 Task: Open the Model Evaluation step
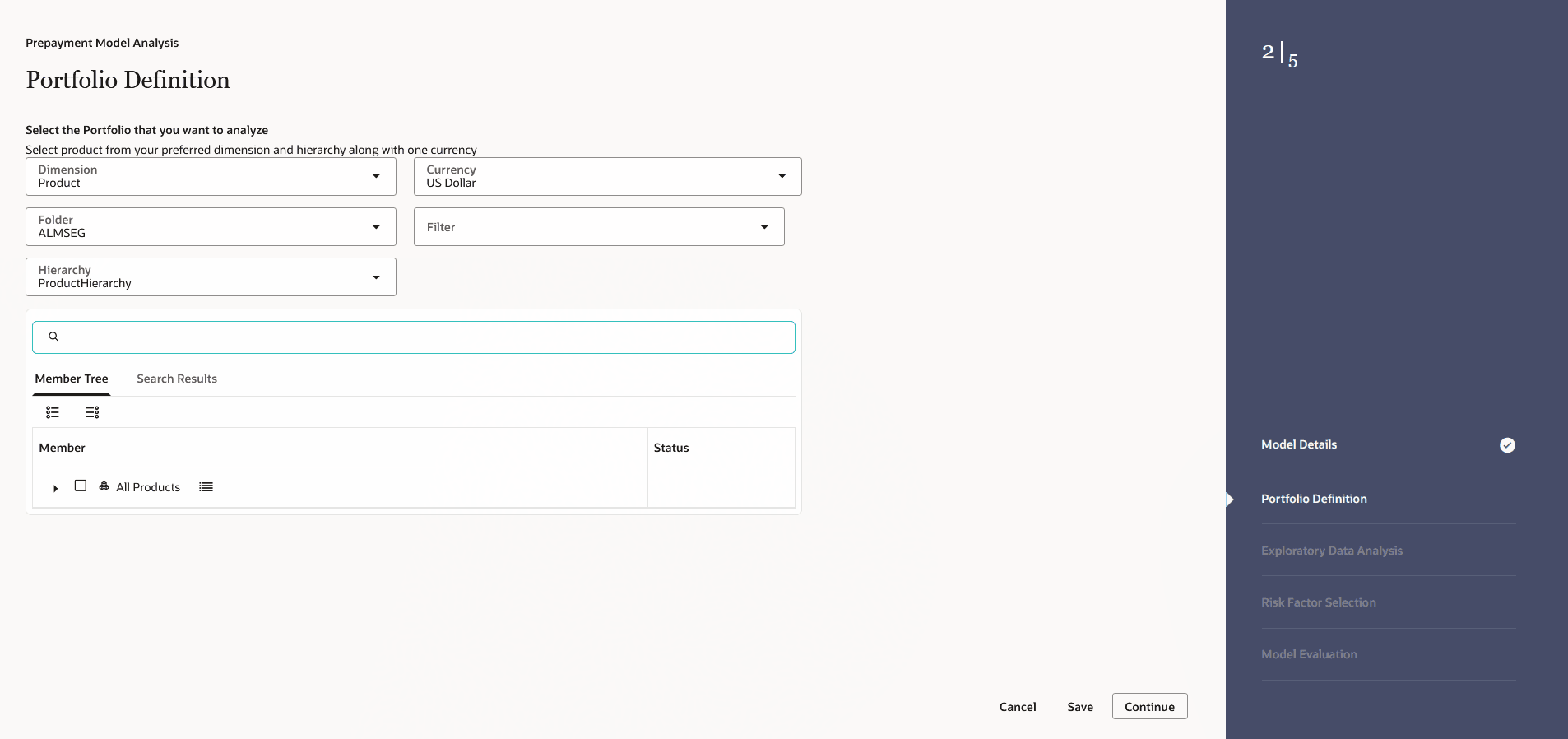[x=1309, y=654]
